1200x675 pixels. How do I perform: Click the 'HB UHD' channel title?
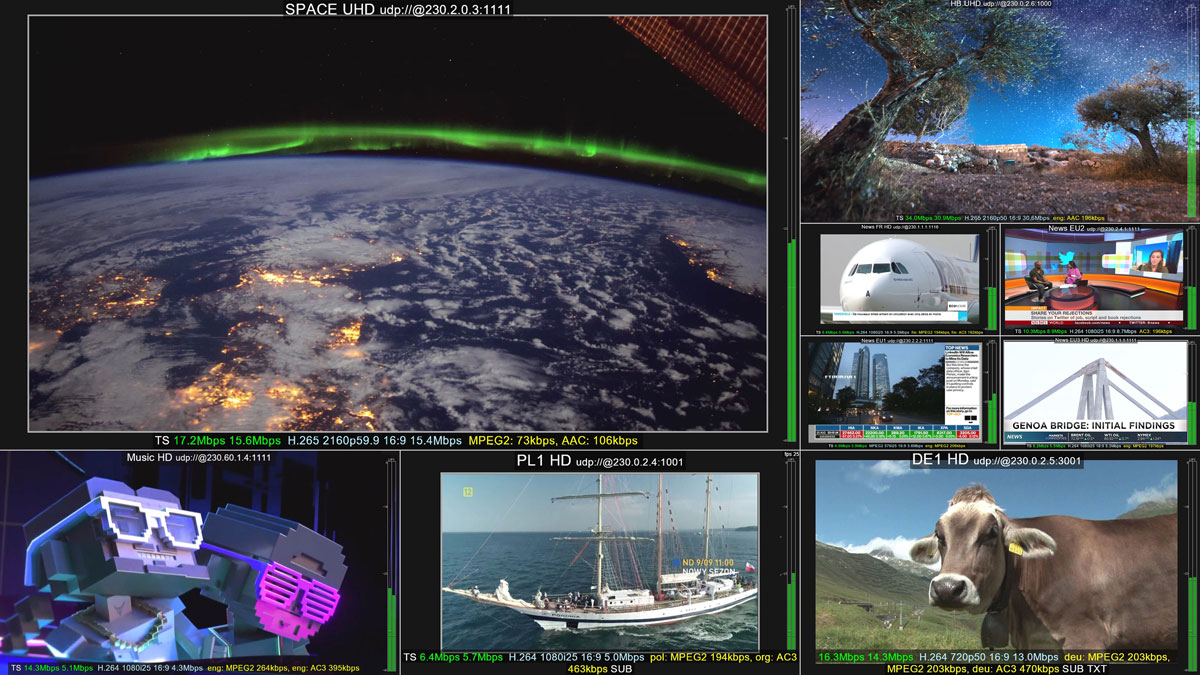click(x=964, y=4)
